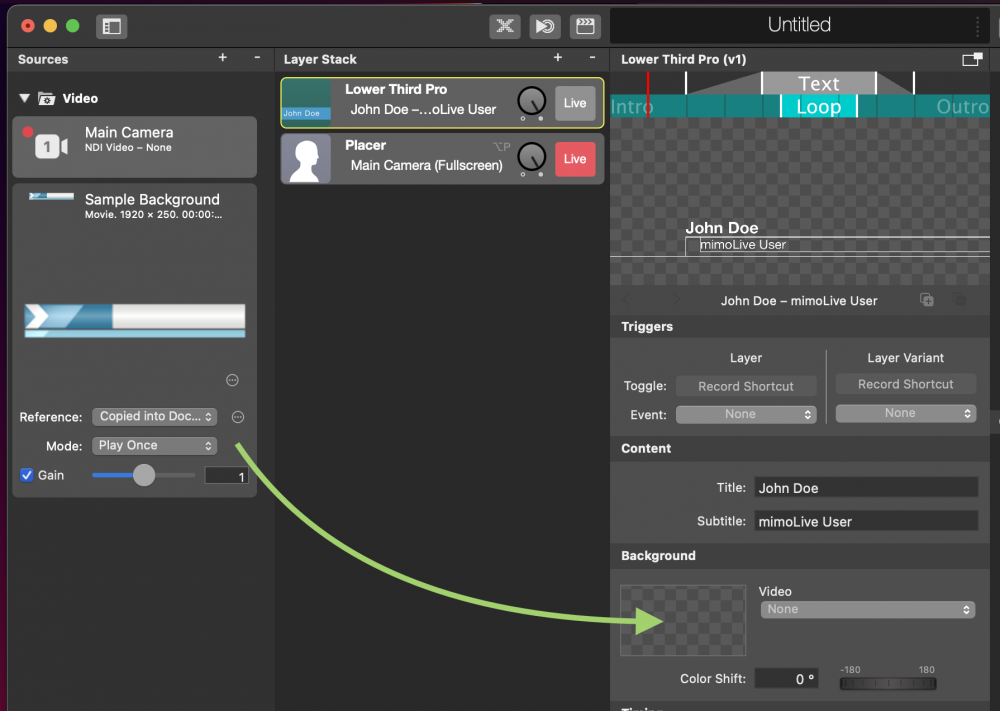
Task: Click the crossed-arrows icon in the top toolbar
Action: click(504, 26)
